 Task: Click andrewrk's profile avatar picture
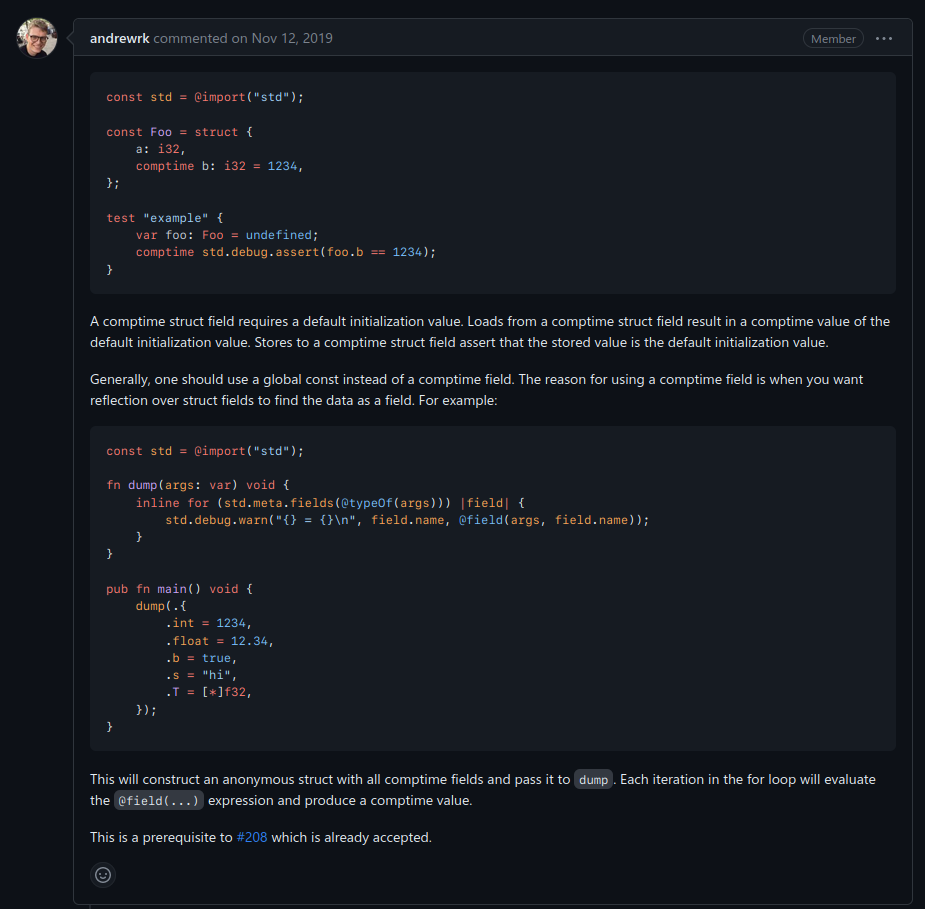click(x=37, y=38)
